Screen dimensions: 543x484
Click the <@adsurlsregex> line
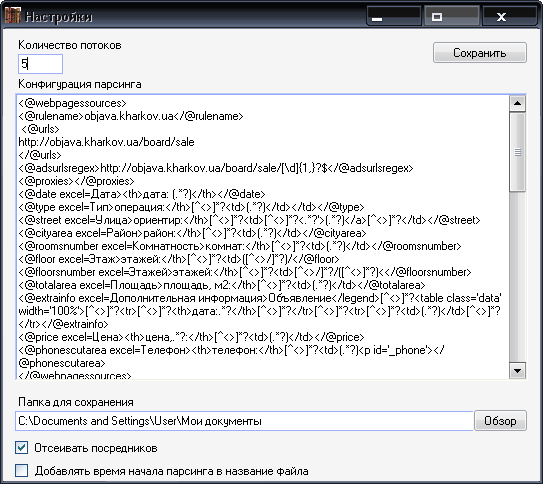216,168
